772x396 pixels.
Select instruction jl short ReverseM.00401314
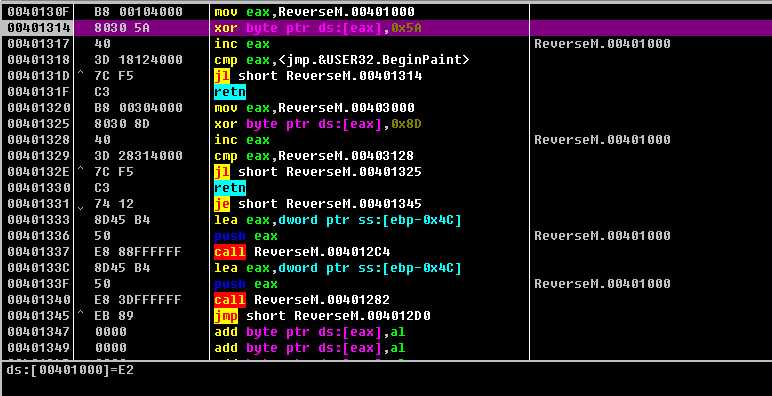(319, 76)
